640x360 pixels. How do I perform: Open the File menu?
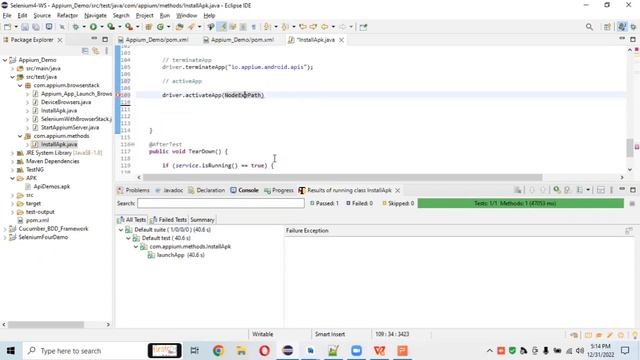click(7, 16)
